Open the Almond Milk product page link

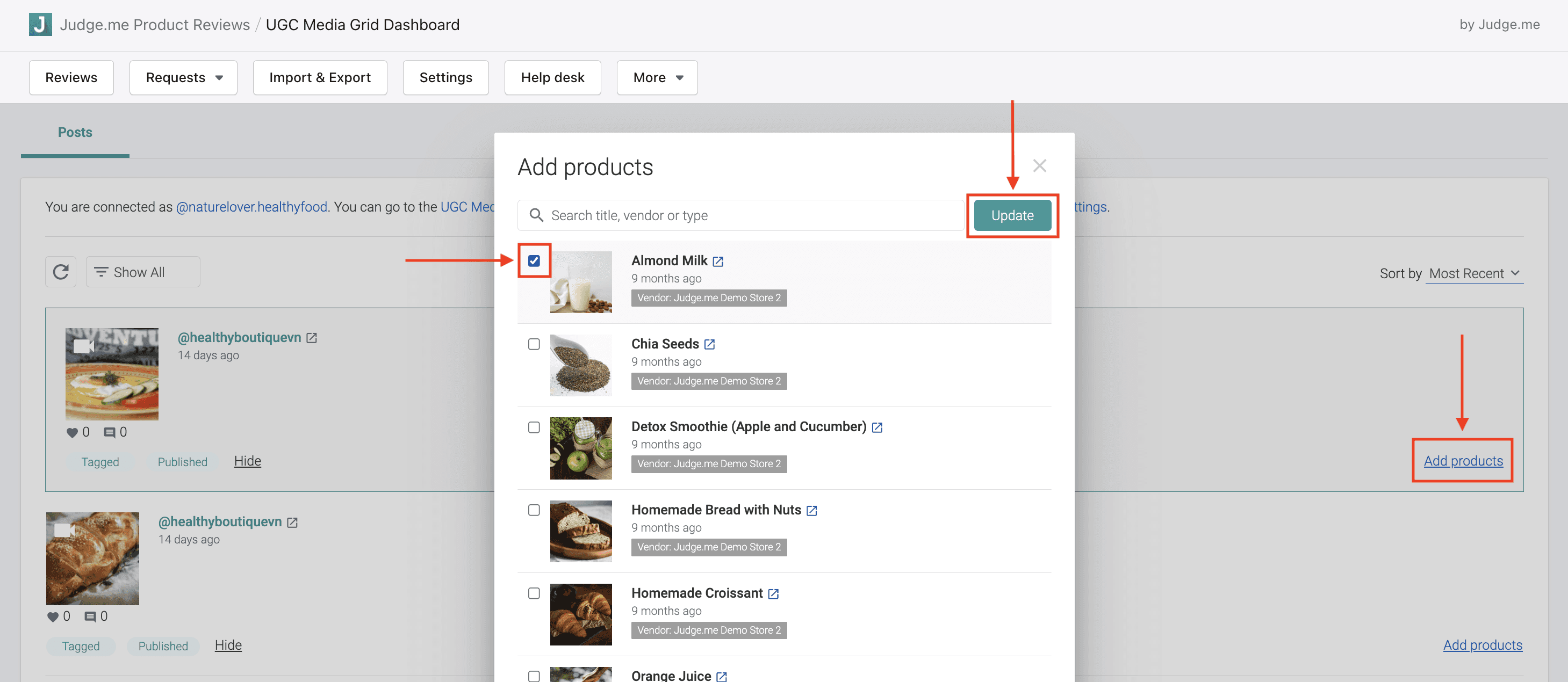coord(718,261)
